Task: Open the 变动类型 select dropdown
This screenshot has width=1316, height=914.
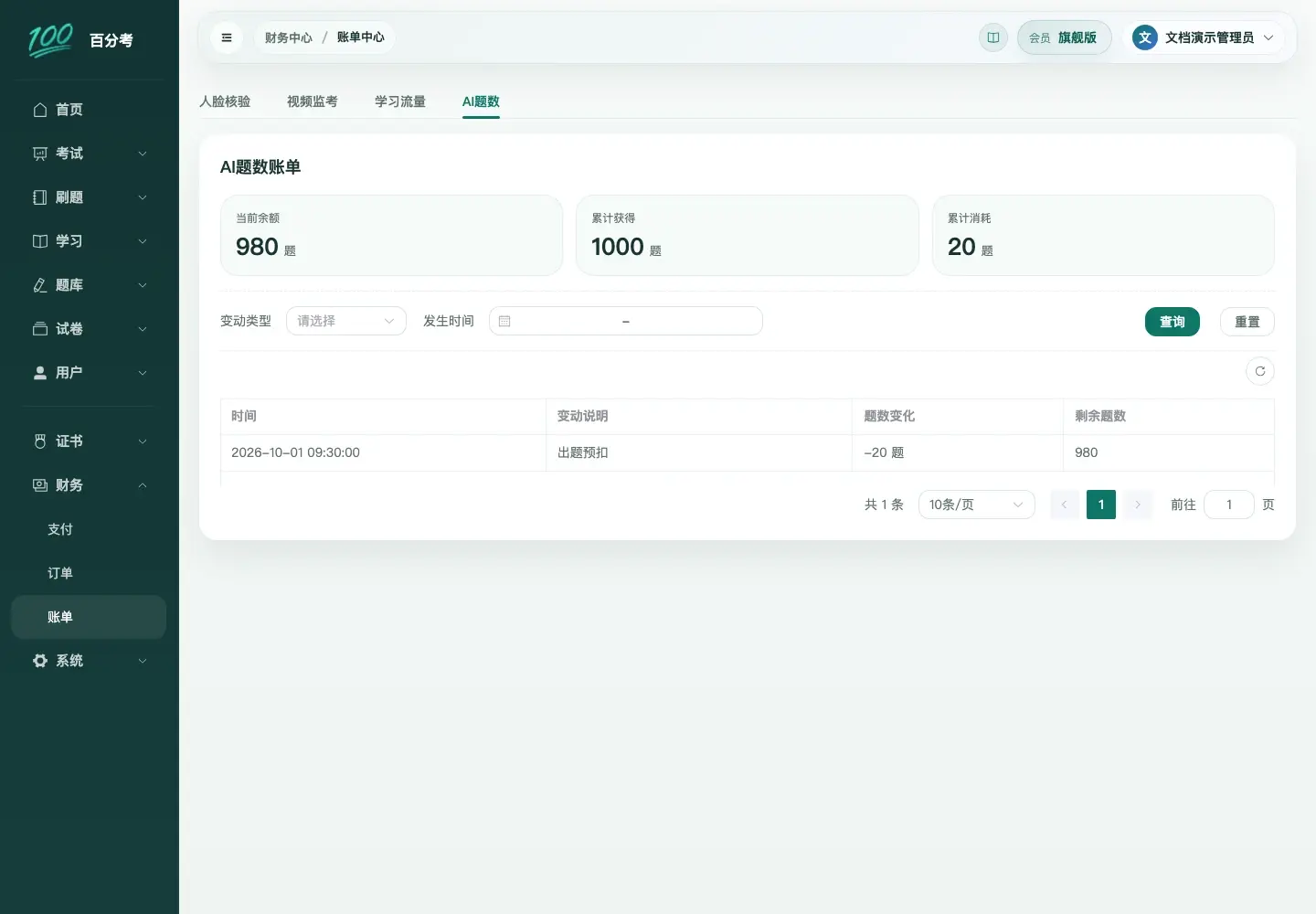Action: pyautogui.click(x=346, y=321)
